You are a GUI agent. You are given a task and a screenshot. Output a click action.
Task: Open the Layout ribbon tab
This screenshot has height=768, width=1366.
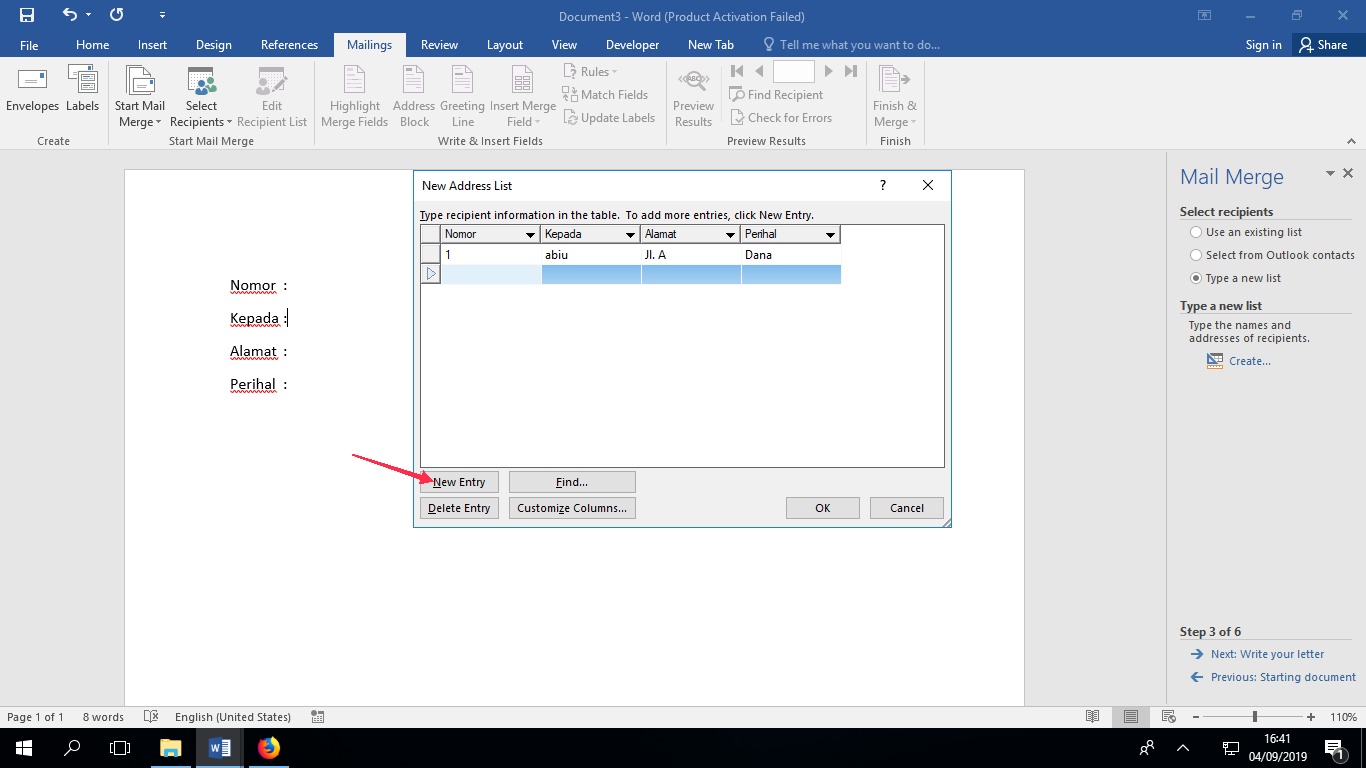coord(504,45)
